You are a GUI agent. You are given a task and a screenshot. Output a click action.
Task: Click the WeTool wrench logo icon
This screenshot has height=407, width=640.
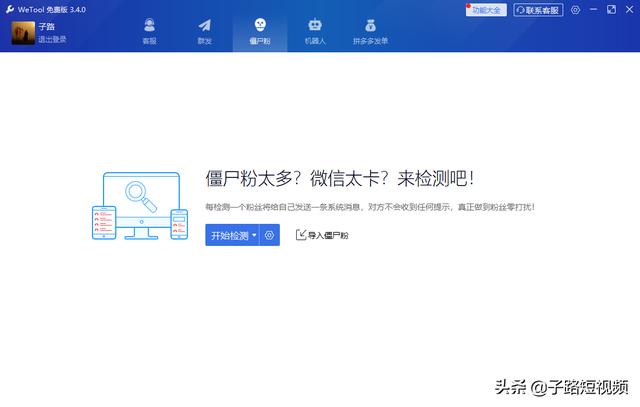[x=9, y=9]
